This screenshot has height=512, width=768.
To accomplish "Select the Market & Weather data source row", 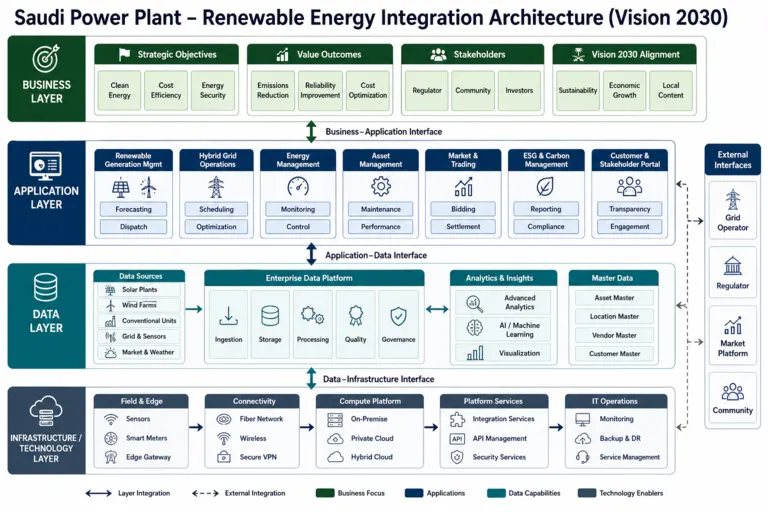I will (x=139, y=352).
